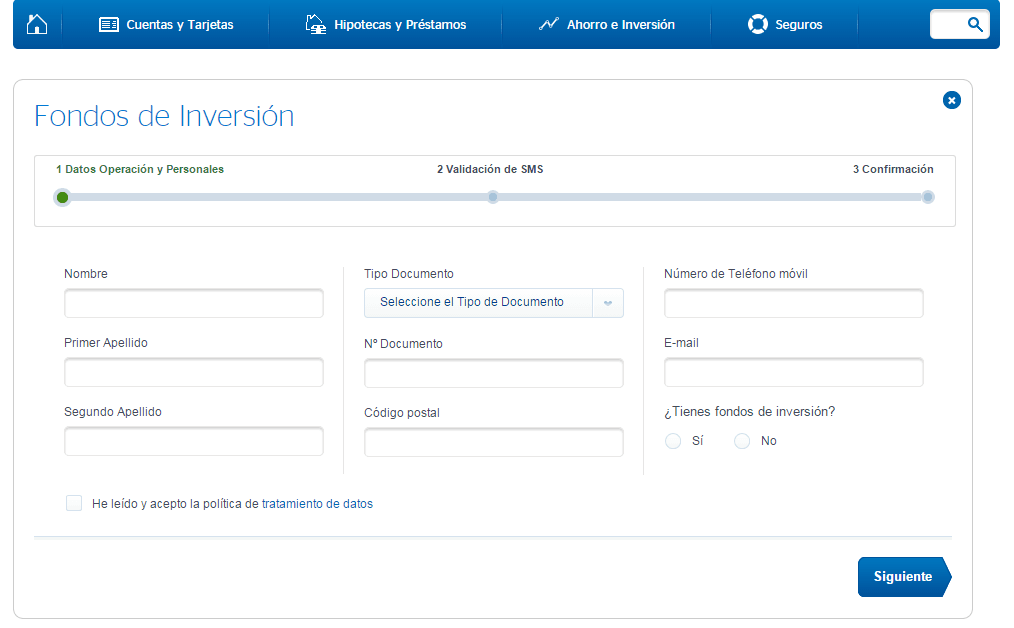Click the Código postal label

coord(402,413)
